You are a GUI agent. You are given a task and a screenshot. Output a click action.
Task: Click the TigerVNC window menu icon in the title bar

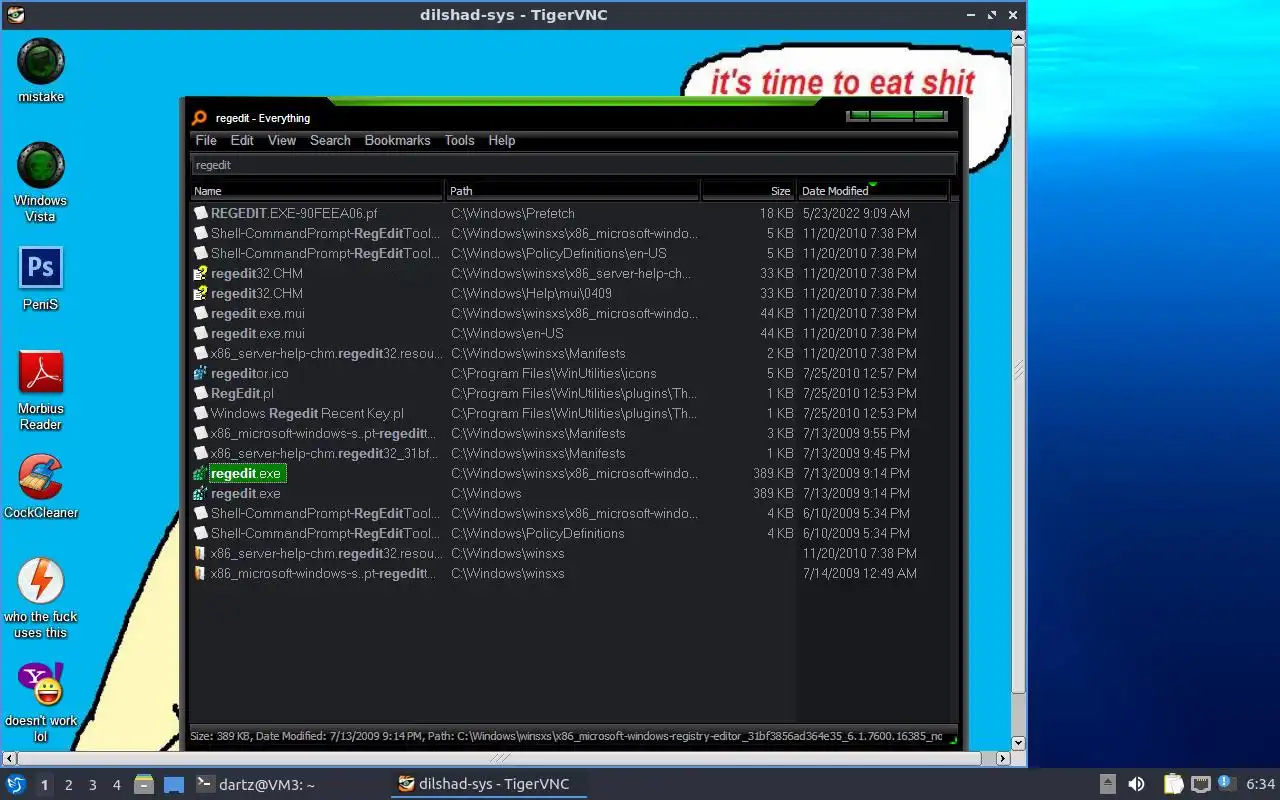point(15,15)
